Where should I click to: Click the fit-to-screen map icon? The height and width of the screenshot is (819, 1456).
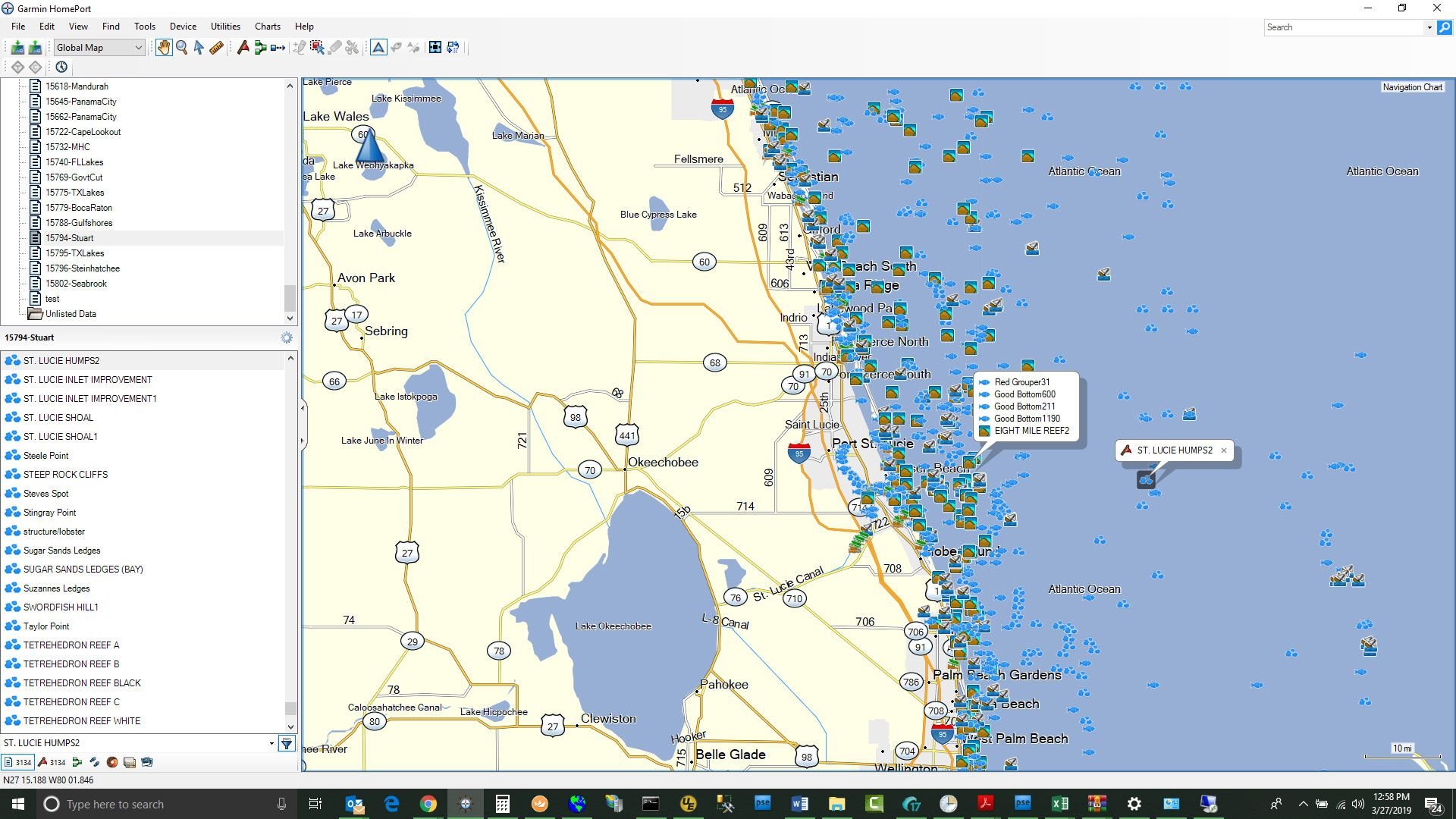click(435, 48)
